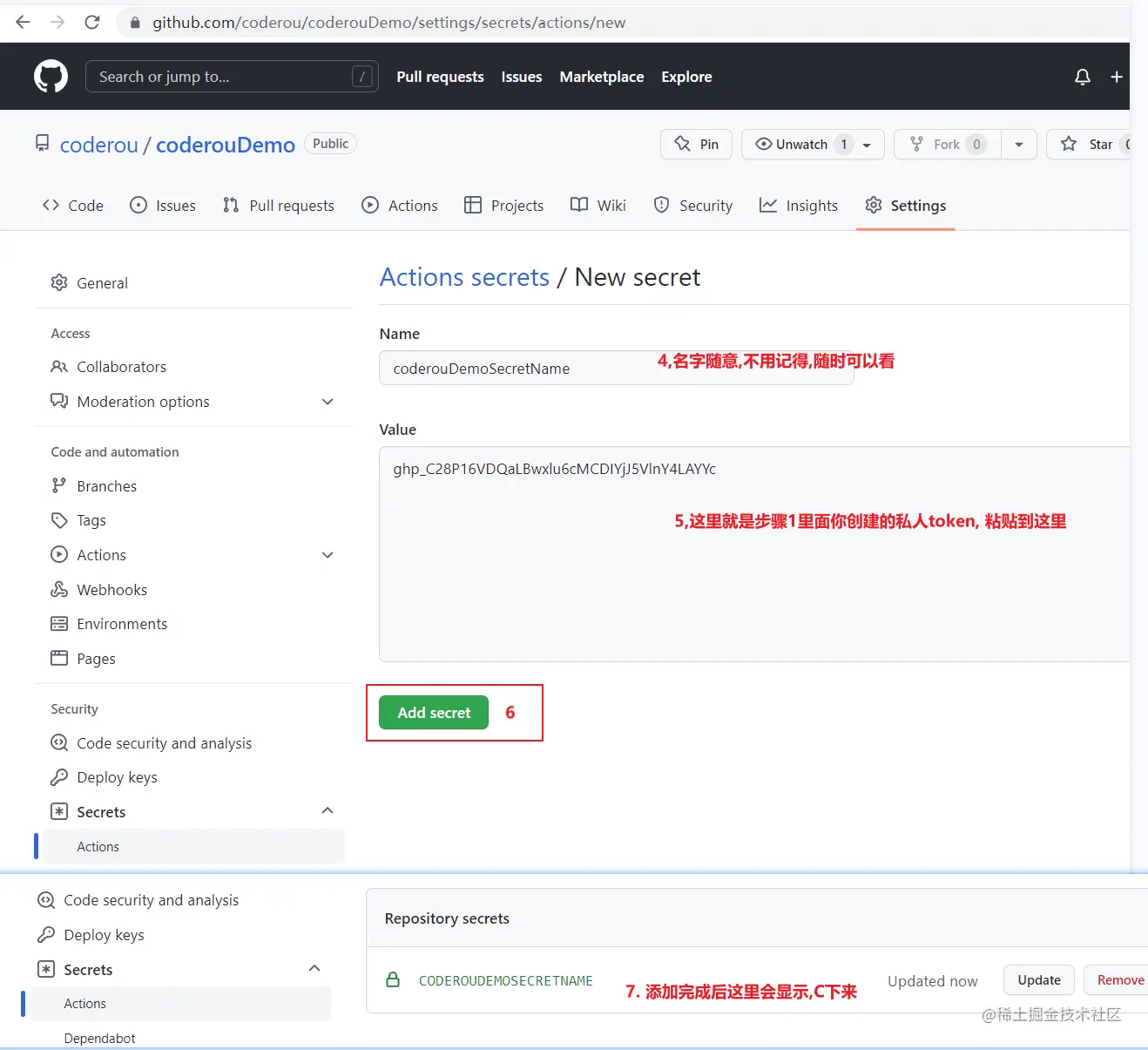Open the coderou owner link
1148x1050 pixels.
coord(99,145)
